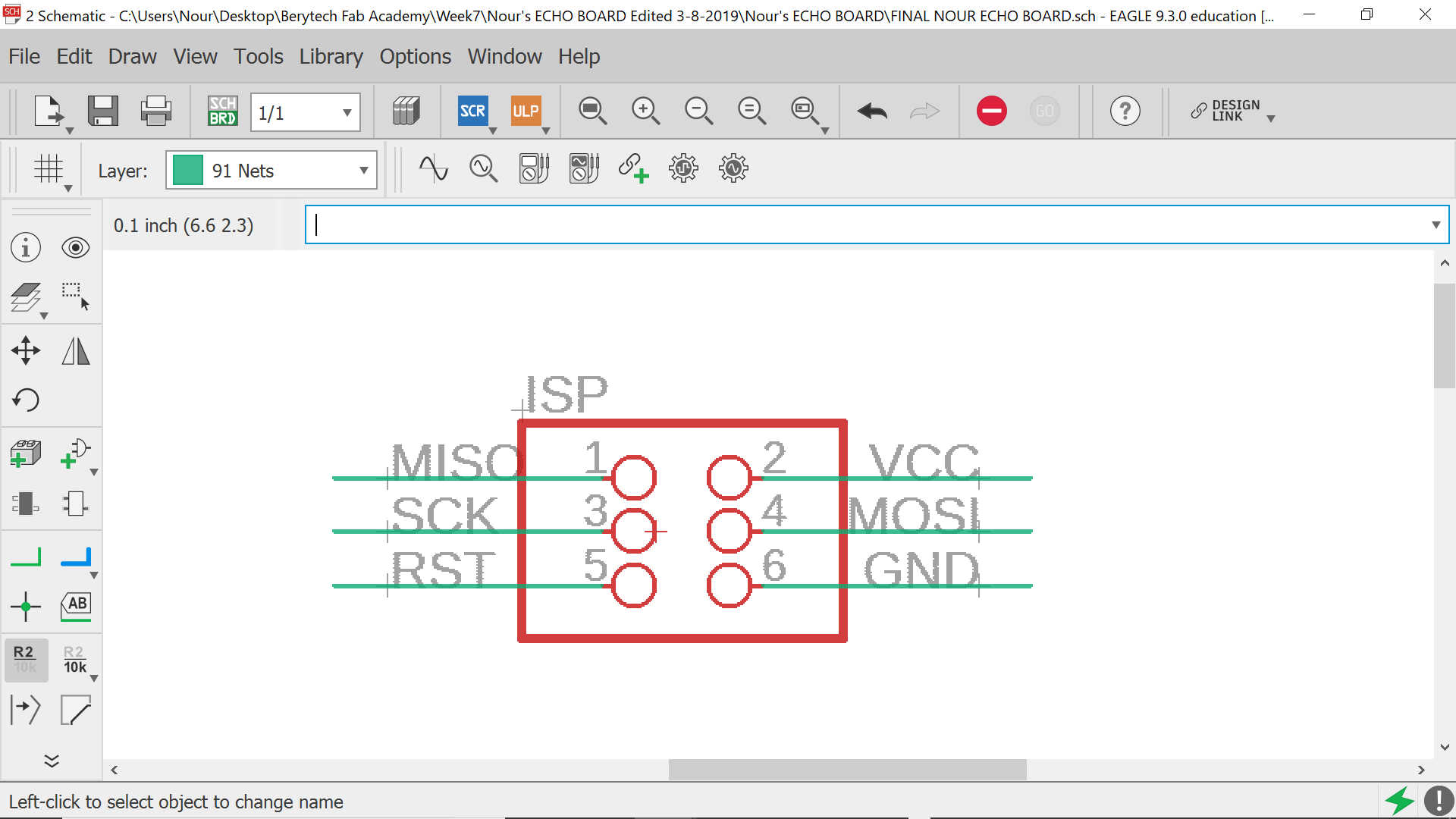Select the Label tool with AB icon
Screen dimensions: 1456x819
(x=75, y=606)
